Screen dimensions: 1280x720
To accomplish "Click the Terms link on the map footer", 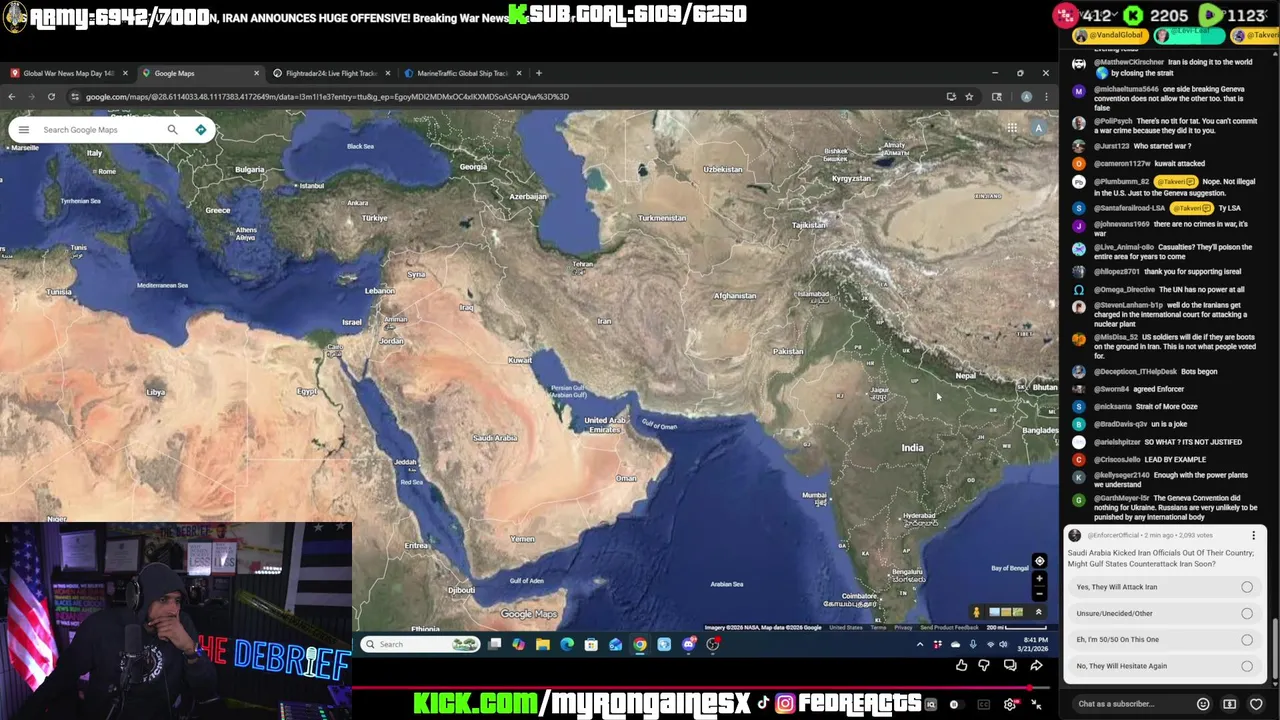I will point(878,627).
